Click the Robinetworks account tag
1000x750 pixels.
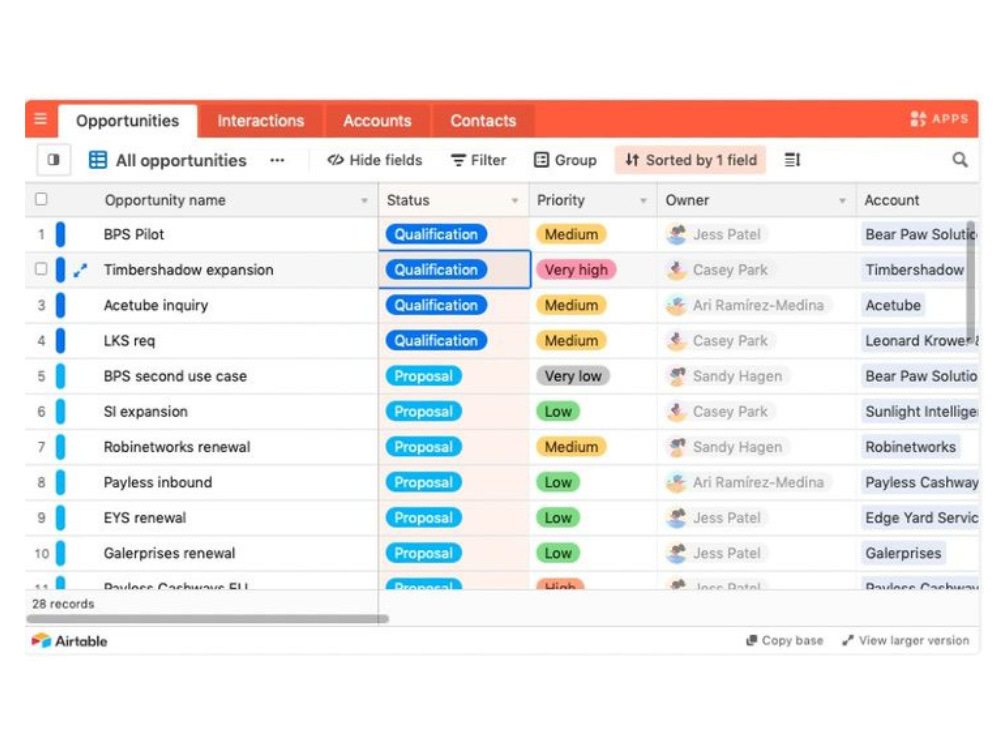pos(911,447)
